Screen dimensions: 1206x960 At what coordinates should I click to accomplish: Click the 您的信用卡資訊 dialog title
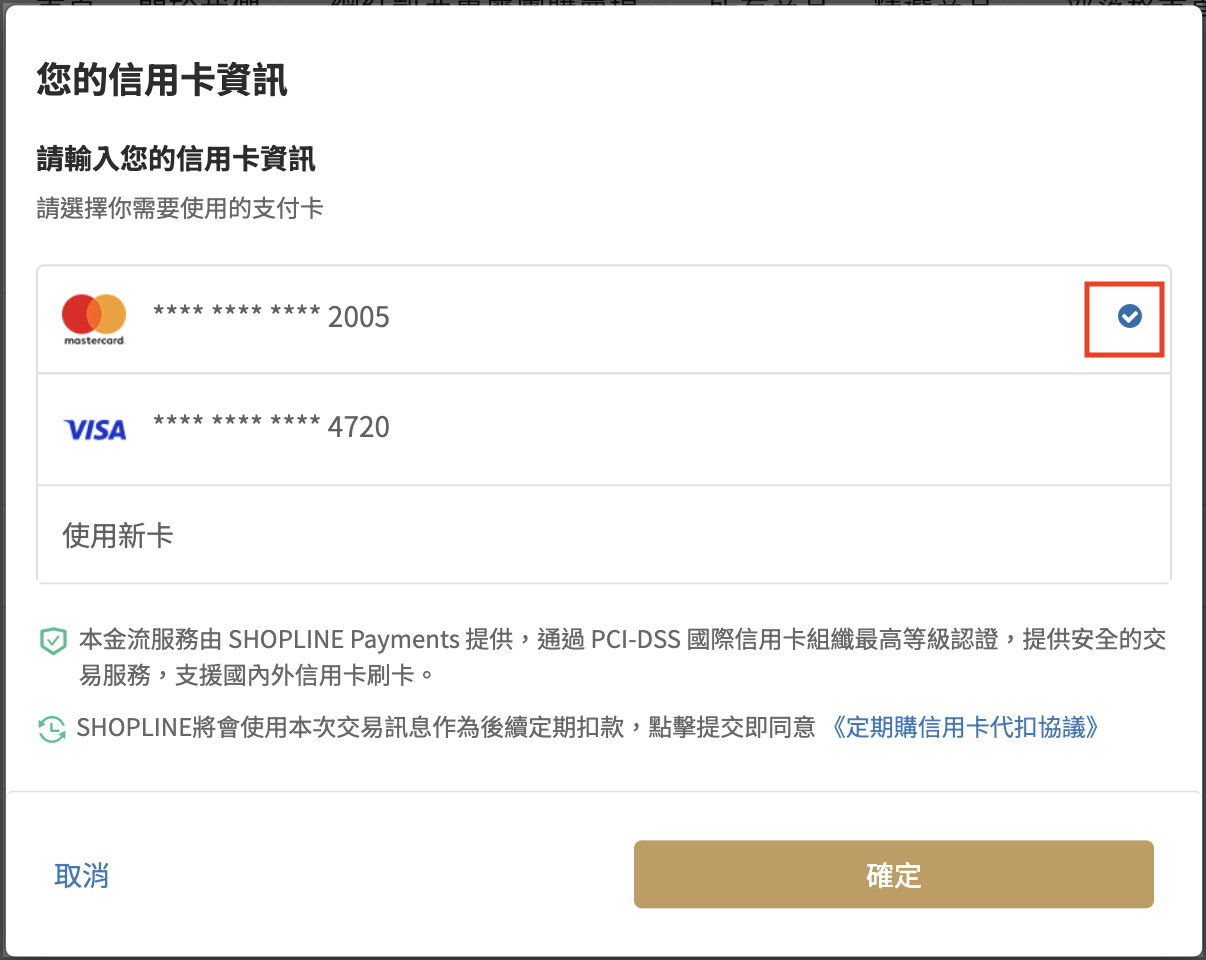tap(162, 79)
